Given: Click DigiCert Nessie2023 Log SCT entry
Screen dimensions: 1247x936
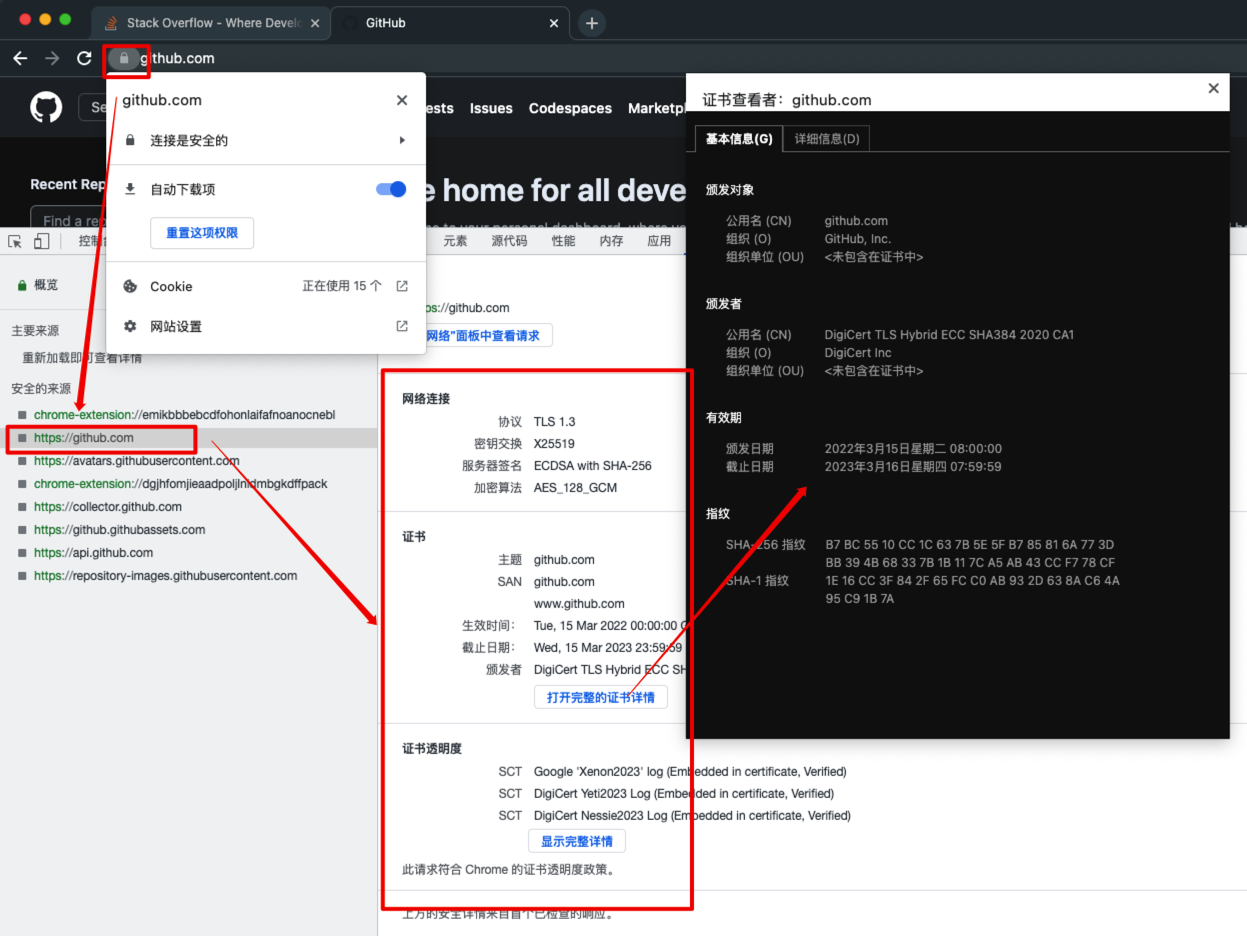Looking at the screenshot, I should (692, 816).
